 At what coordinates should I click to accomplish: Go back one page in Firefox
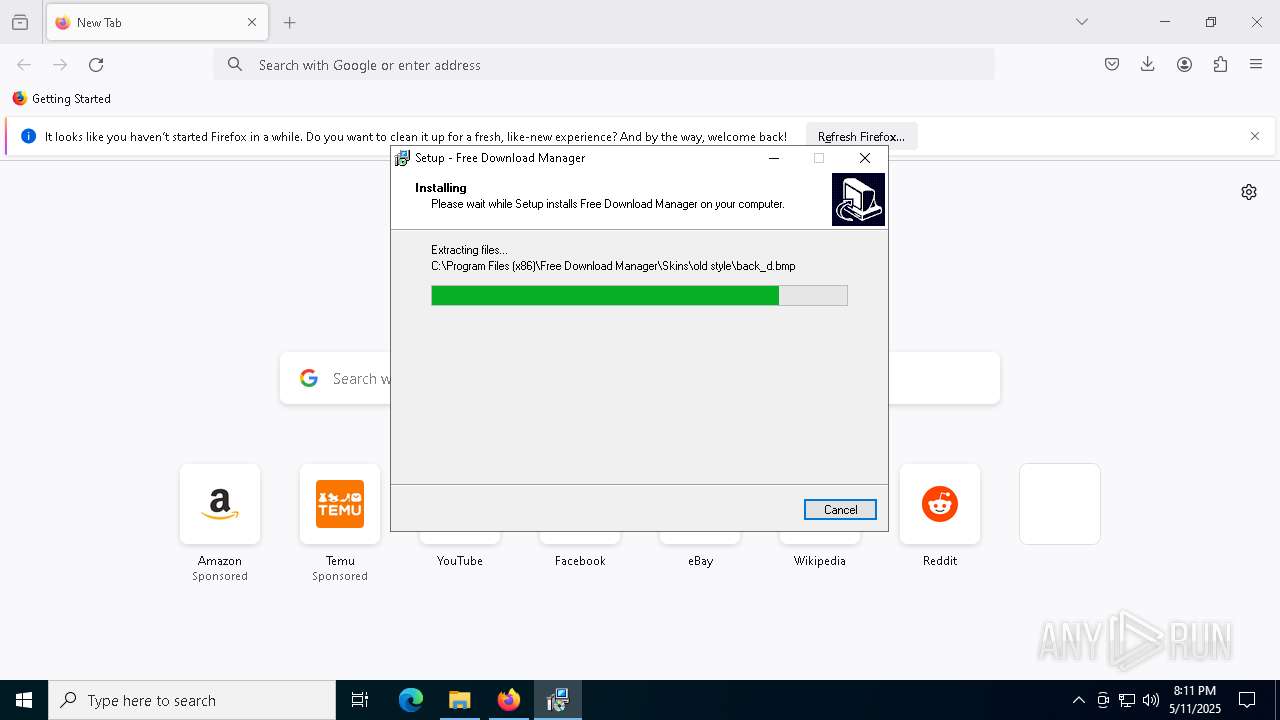(x=24, y=65)
